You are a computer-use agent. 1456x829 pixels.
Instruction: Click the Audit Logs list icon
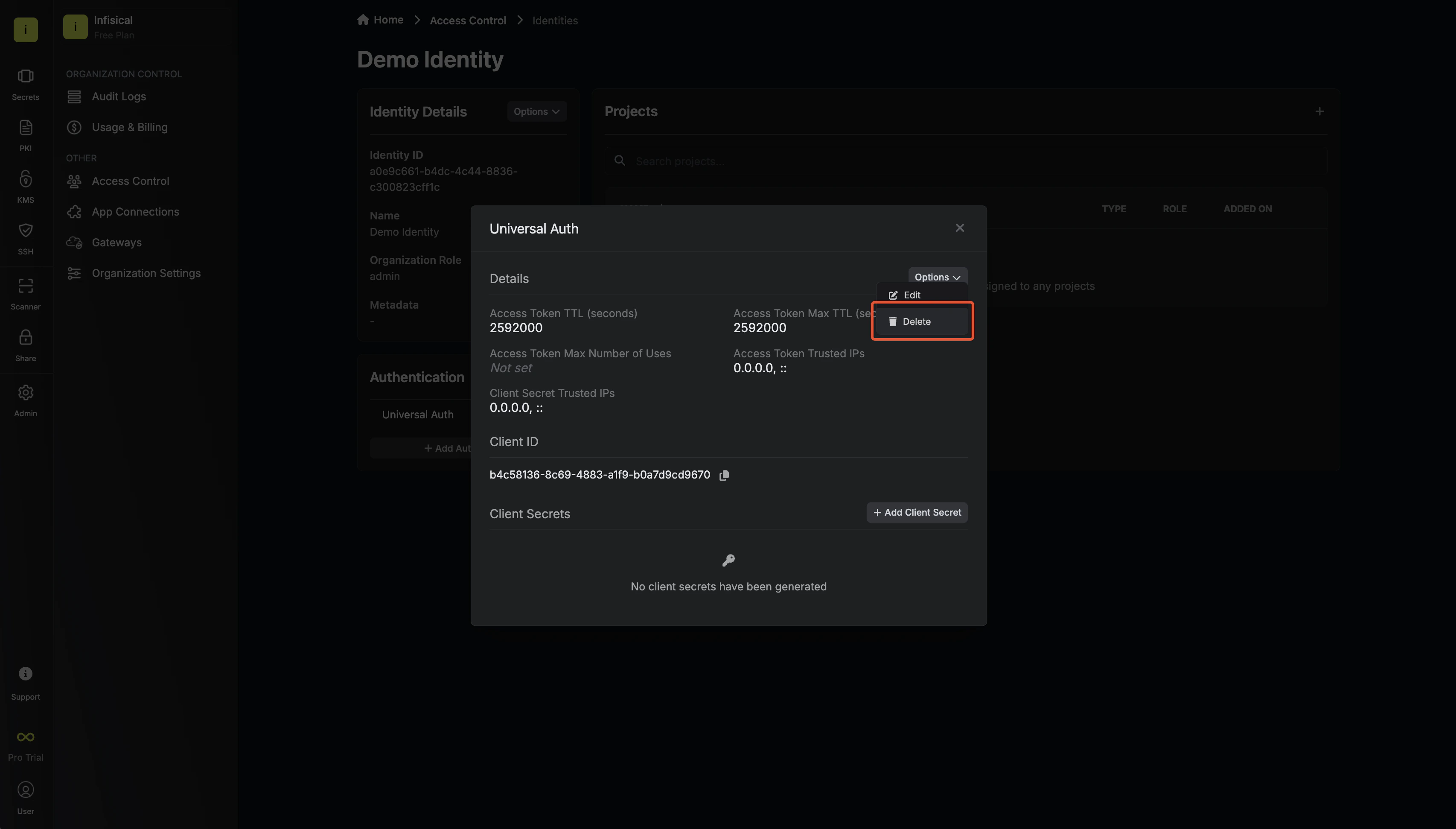click(x=74, y=97)
